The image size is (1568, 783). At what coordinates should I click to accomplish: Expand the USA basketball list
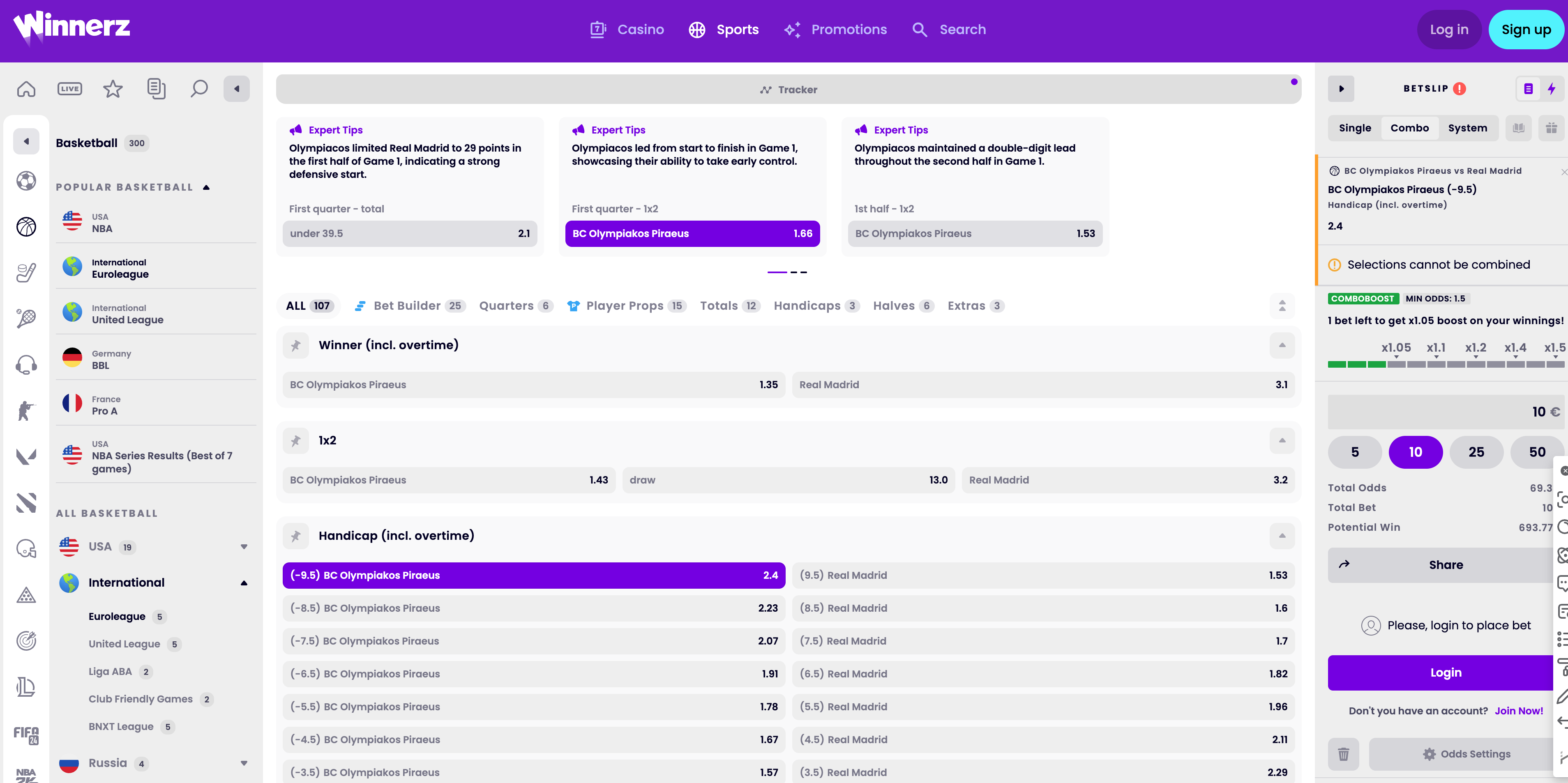click(x=244, y=547)
